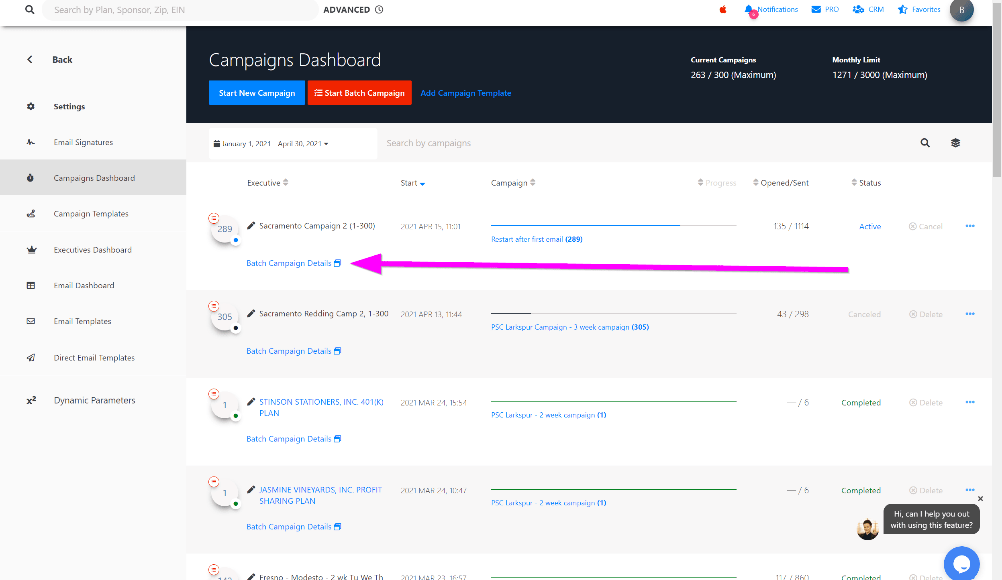Screen dimensions: 1002x580
Task: Sort the list by Executive column
Action: [268, 183]
